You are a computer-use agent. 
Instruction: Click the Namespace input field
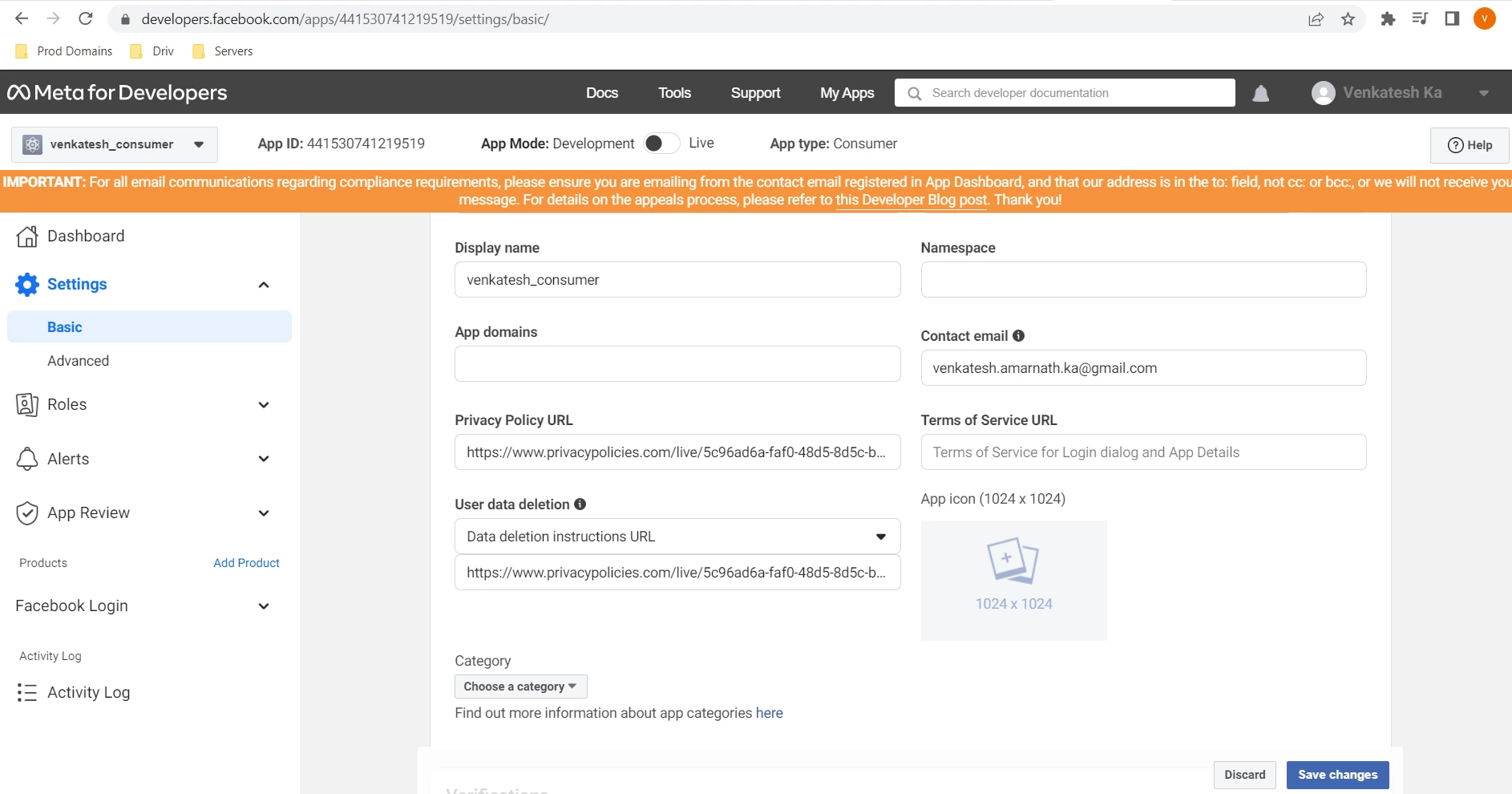coord(1143,280)
